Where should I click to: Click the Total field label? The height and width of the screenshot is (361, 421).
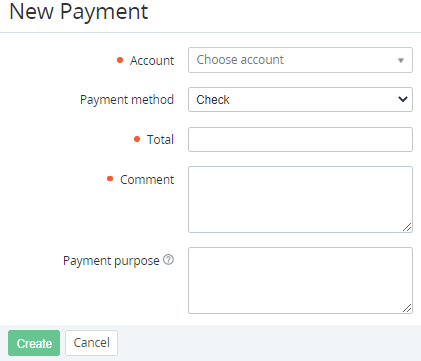(x=160, y=139)
